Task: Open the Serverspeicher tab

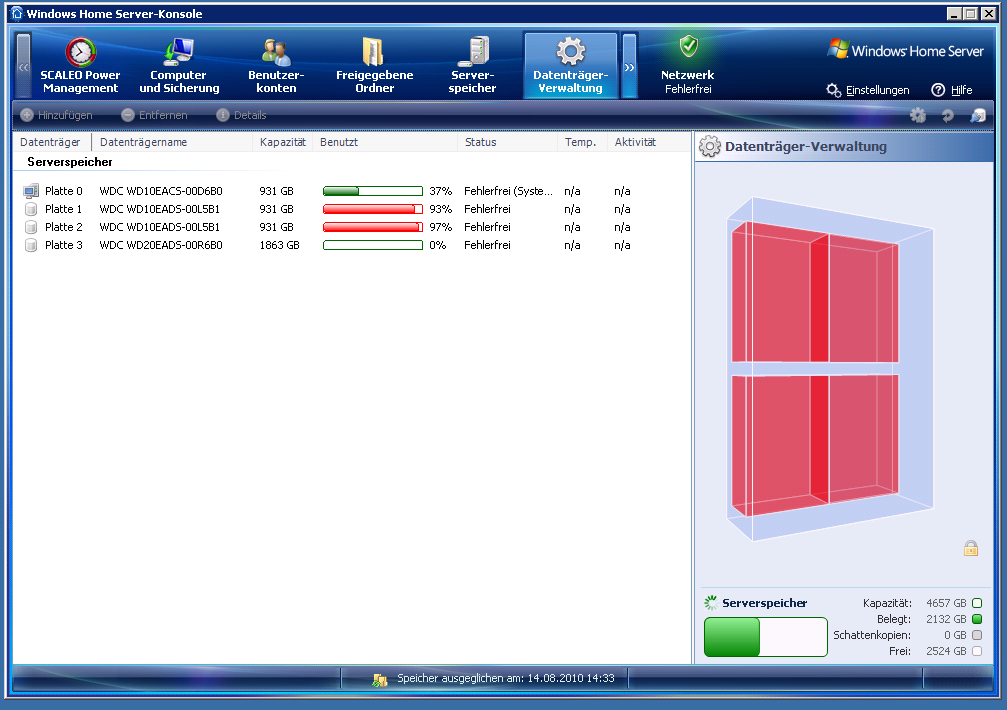Action: pyautogui.click(x=473, y=66)
